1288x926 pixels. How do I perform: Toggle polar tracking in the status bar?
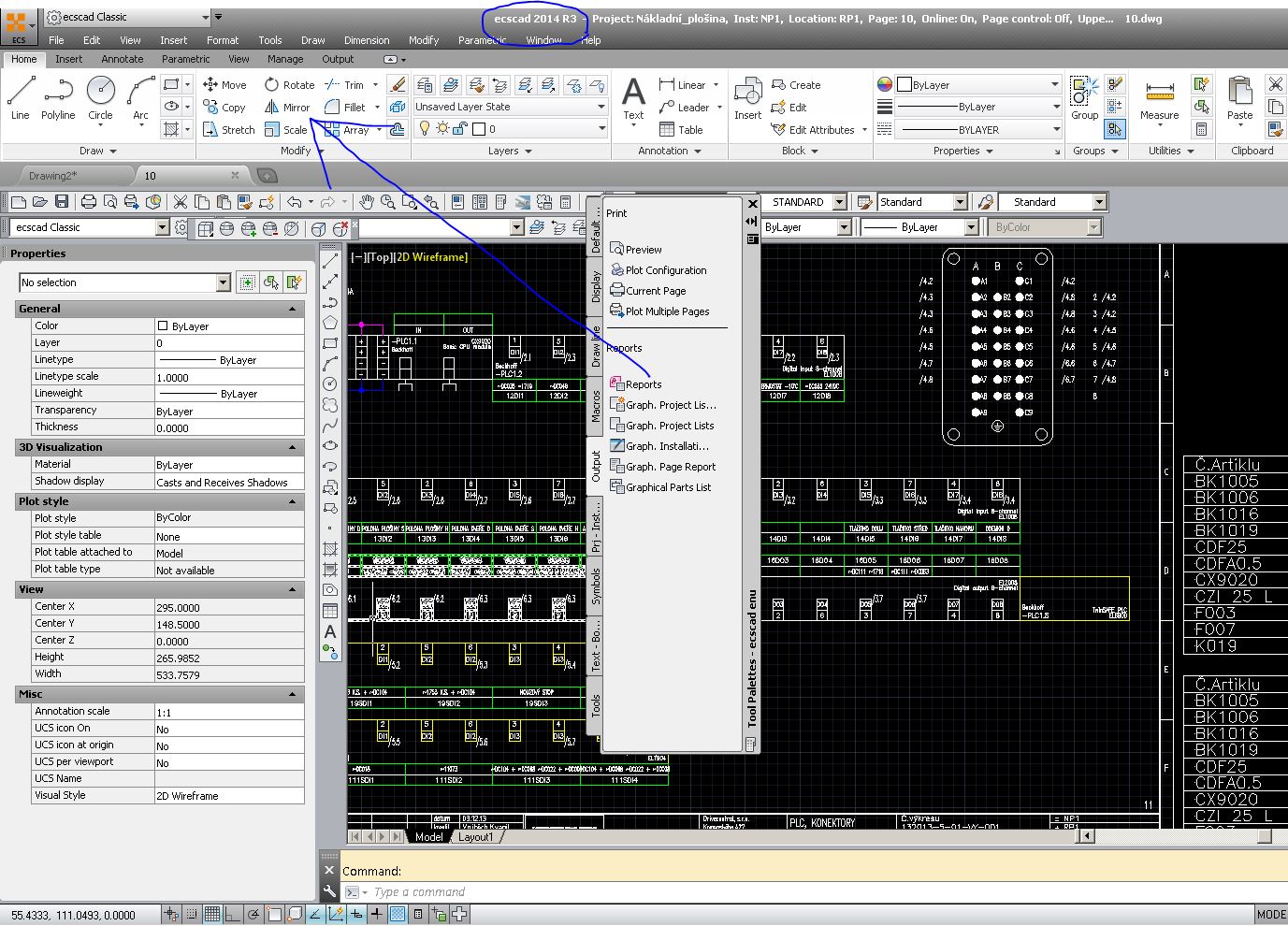click(253, 914)
